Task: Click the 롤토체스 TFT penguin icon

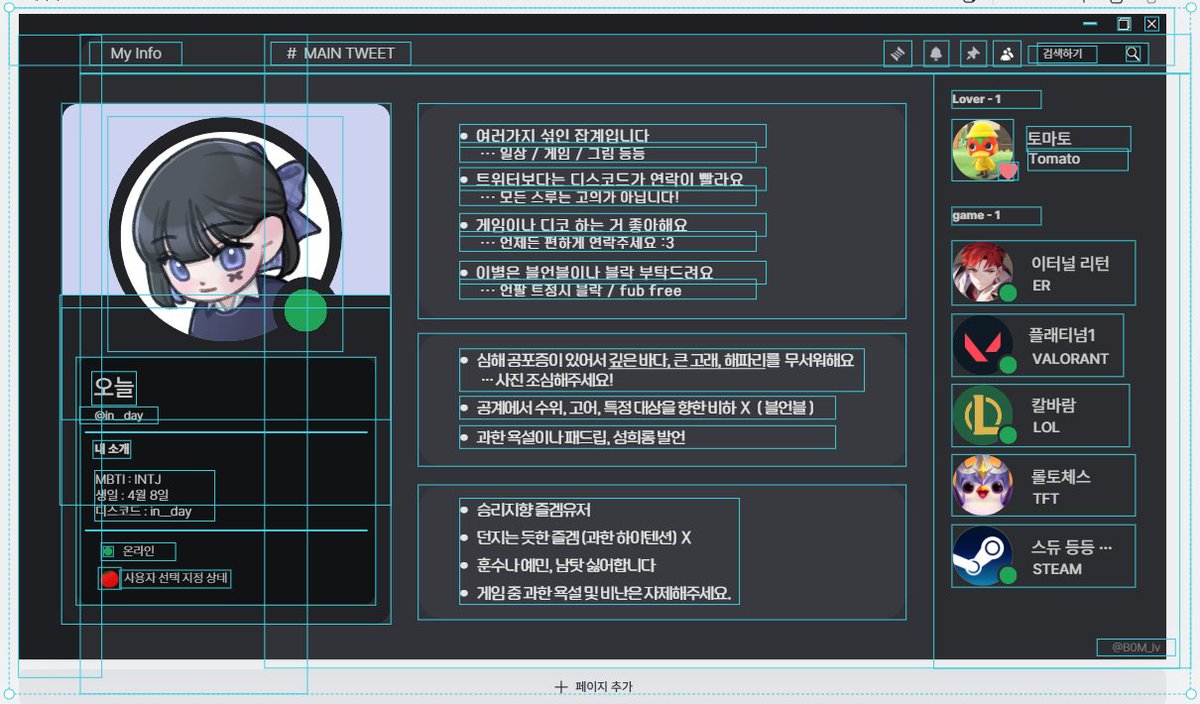Action: click(x=983, y=486)
